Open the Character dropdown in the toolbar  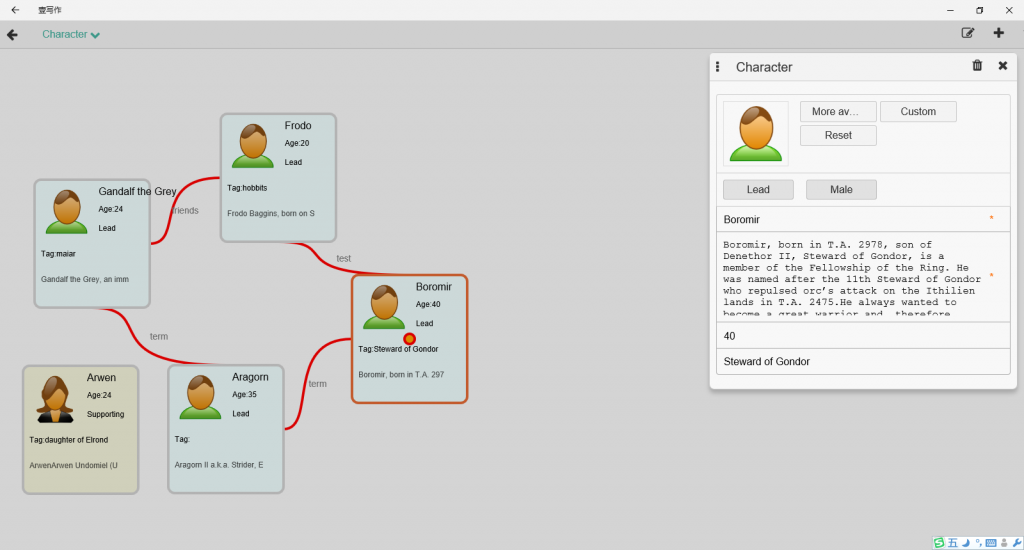pos(71,35)
